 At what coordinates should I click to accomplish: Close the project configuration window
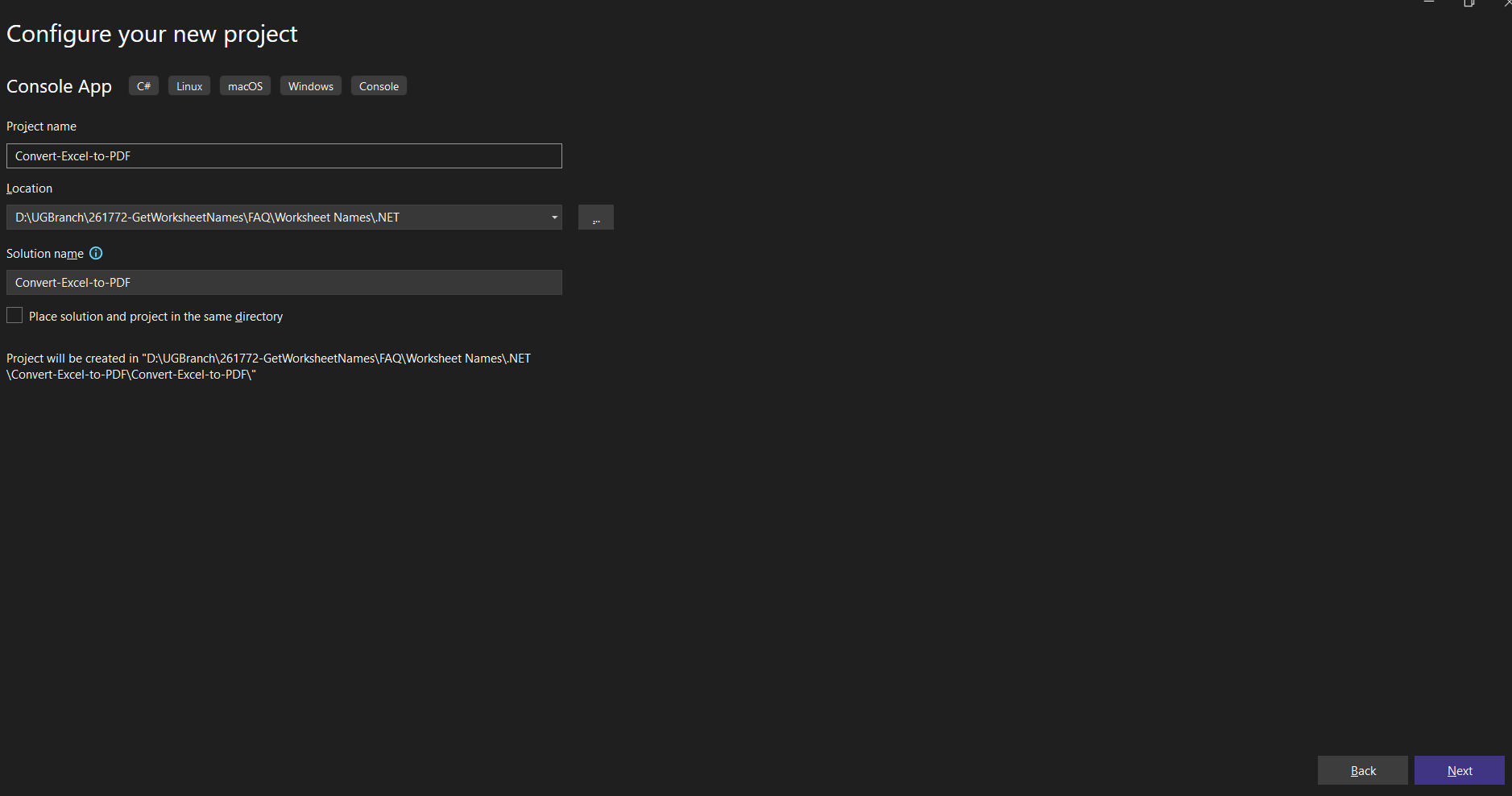click(1508, 3)
